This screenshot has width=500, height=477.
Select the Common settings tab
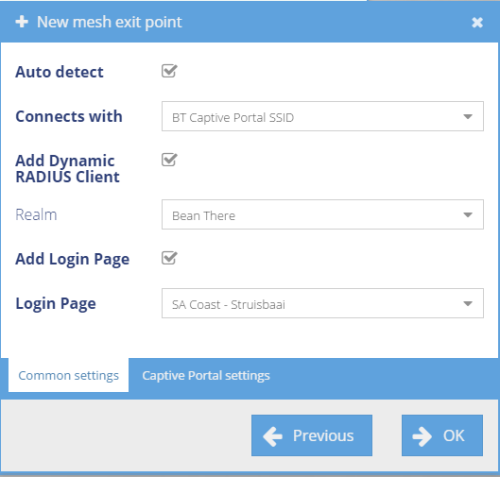coord(68,376)
